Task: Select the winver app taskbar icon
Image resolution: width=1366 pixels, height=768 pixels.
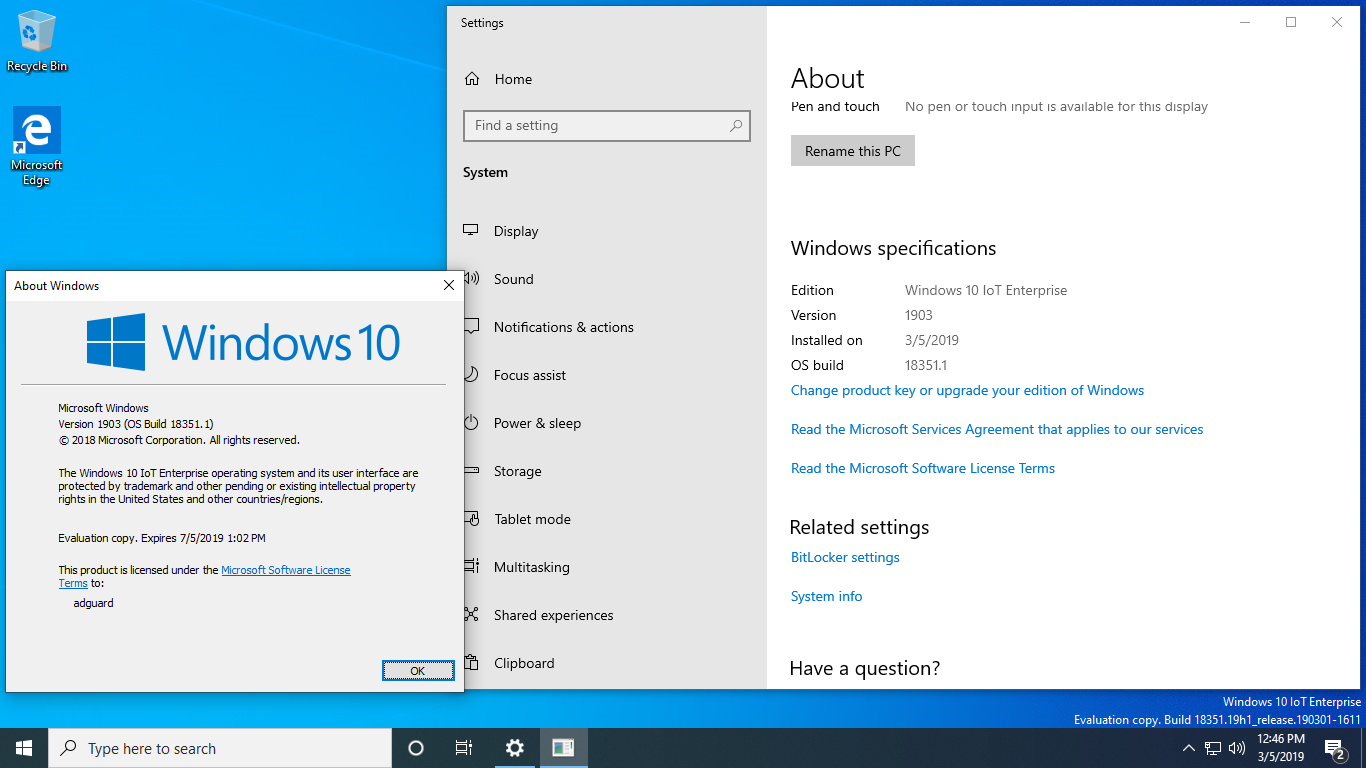Action: pos(563,748)
